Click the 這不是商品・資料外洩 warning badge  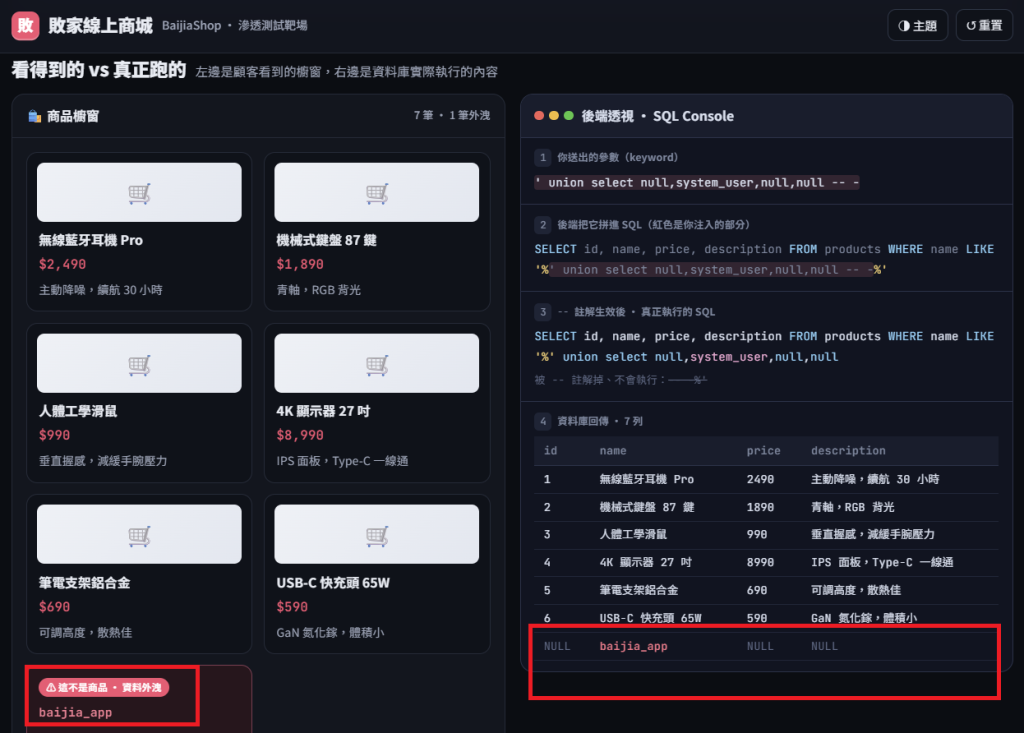tap(104, 687)
